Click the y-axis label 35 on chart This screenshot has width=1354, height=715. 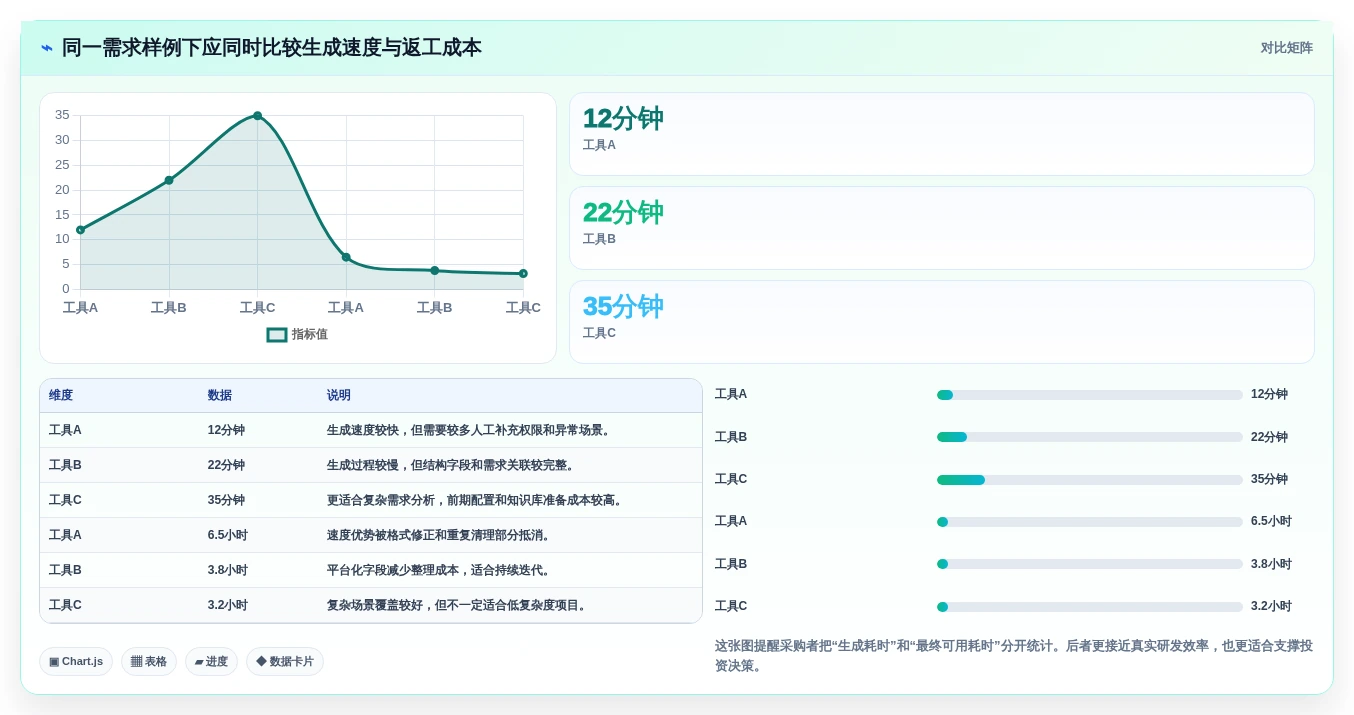tap(62, 115)
